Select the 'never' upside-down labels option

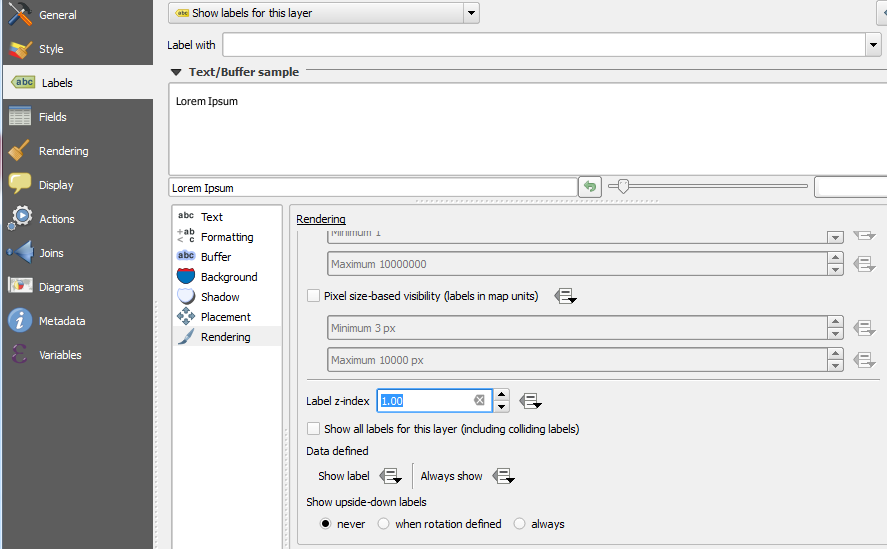(325, 524)
